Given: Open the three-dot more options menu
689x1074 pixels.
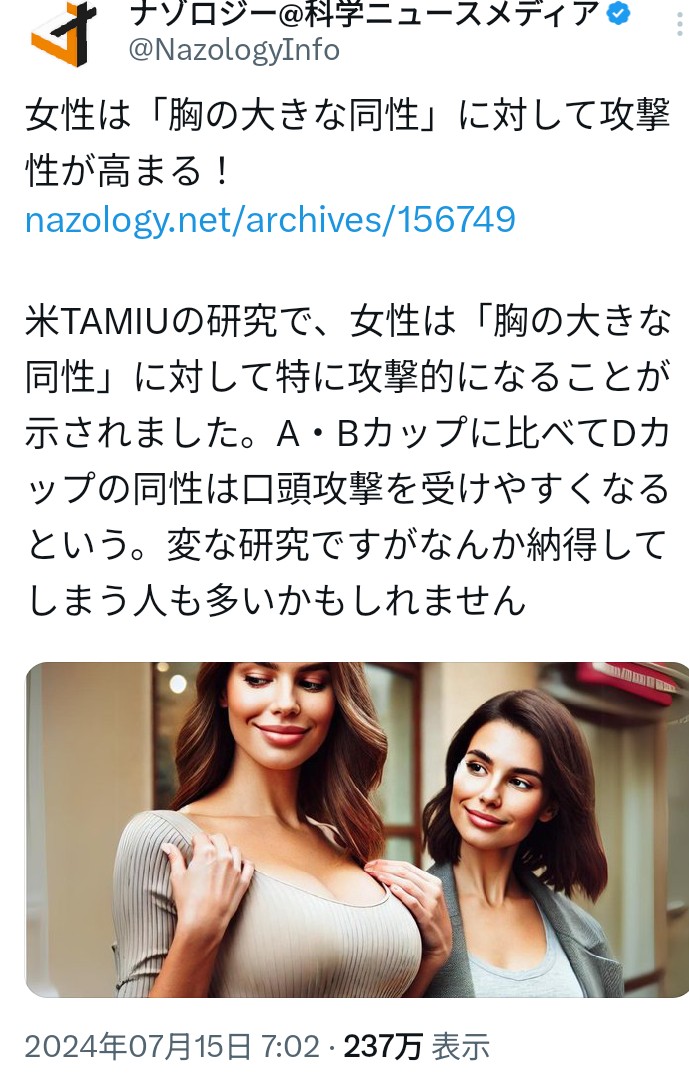Looking at the screenshot, I should (x=679, y=22).
